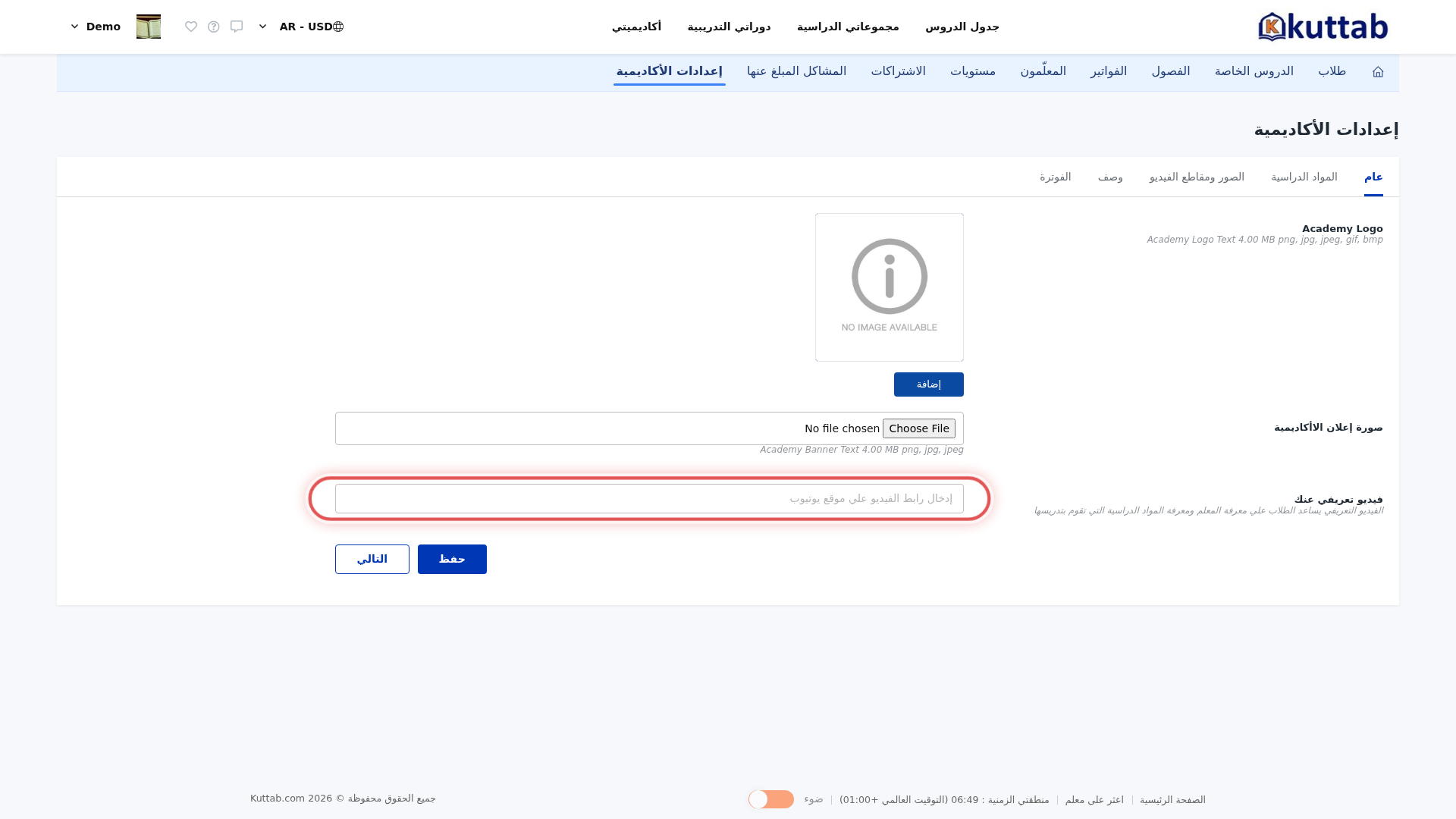This screenshot has width=1456, height=819.
Task: Click the التالي next button
Action: [x=372, y=560]
